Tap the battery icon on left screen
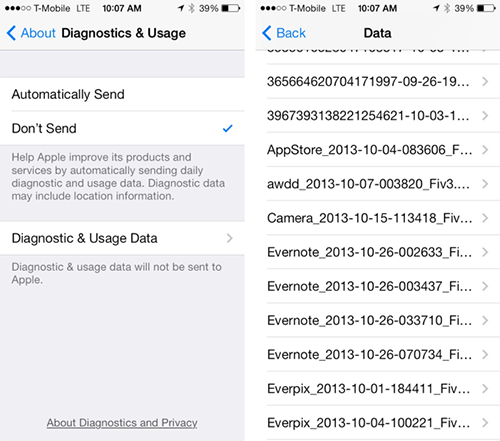The height and width of the screenshot is (441, 500). point(231,8)
